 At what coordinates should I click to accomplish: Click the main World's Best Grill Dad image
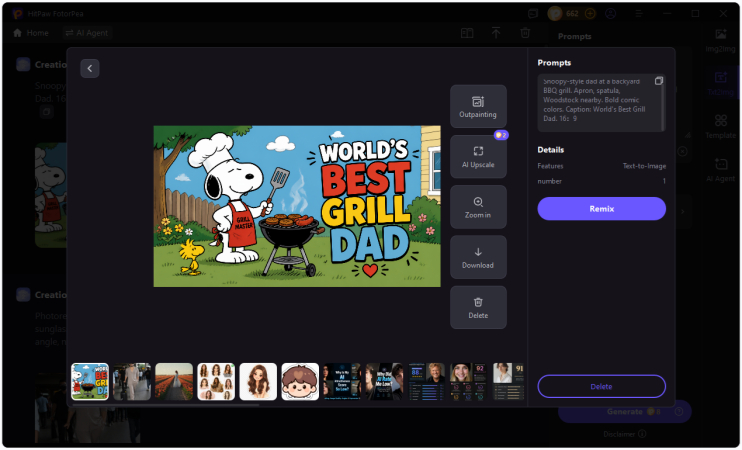pyautogui.click(x=297, y=206)
